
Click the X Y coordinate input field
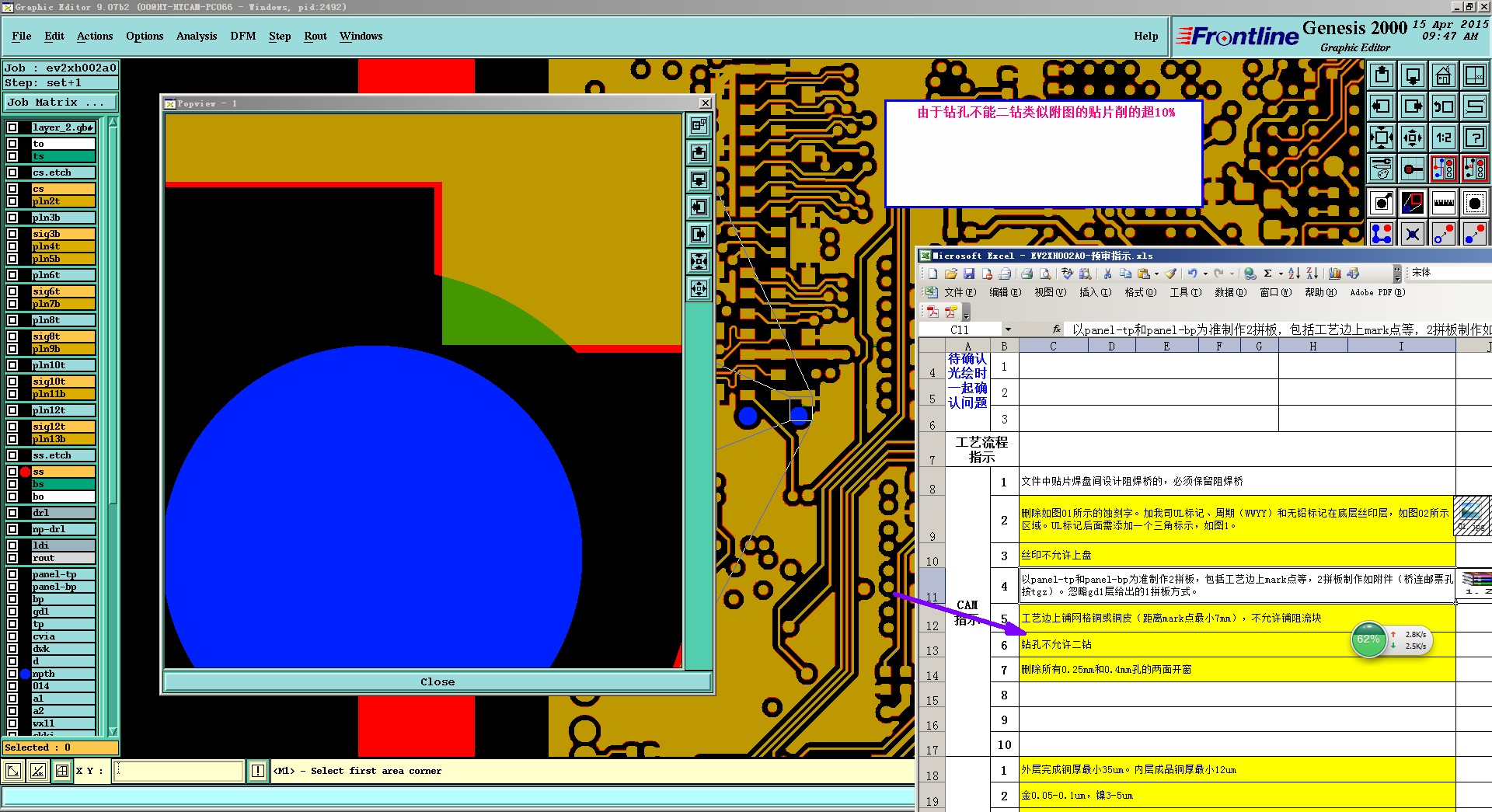[x=179, y=771]
